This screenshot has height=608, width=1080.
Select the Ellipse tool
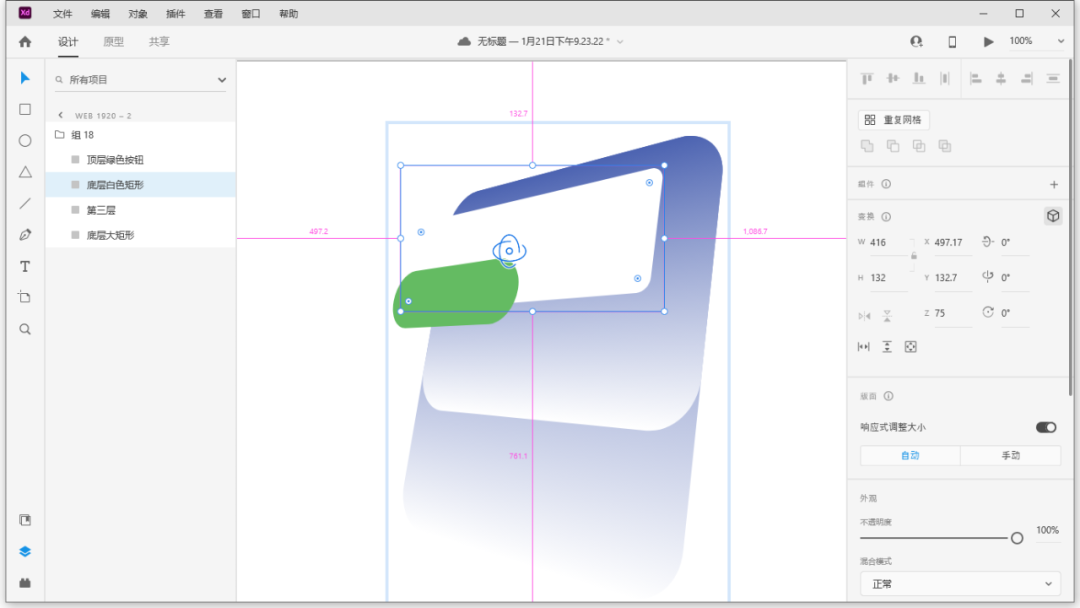pyautogui.click(x=25, y=141)
